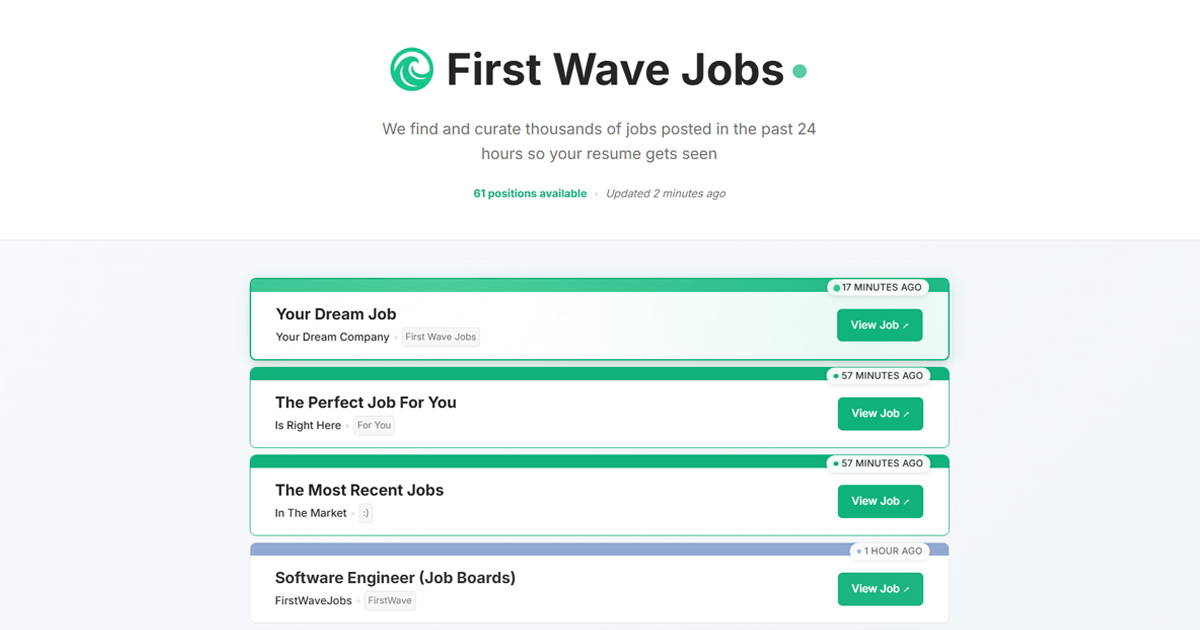This screenshot has height=630, width=1200.
Task: Click the Updated 2 minutes ago text
Action: point(666,193)
